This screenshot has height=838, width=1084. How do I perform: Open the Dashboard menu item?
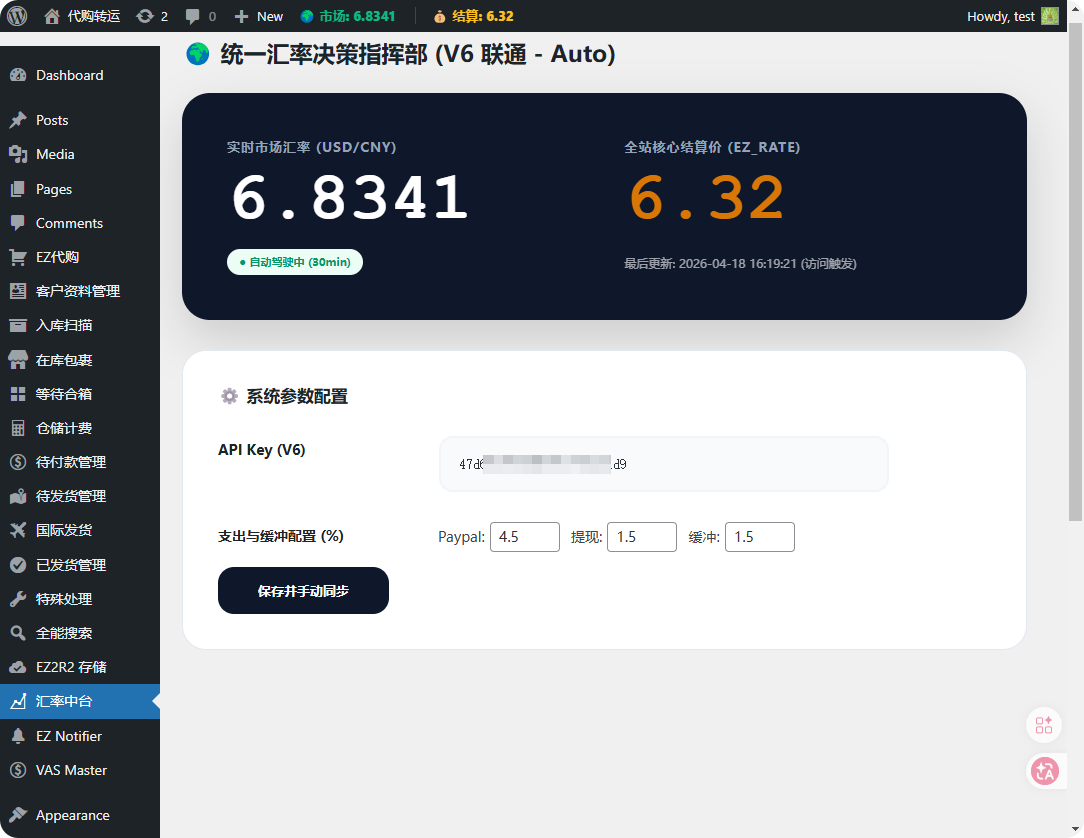point(69,75)
